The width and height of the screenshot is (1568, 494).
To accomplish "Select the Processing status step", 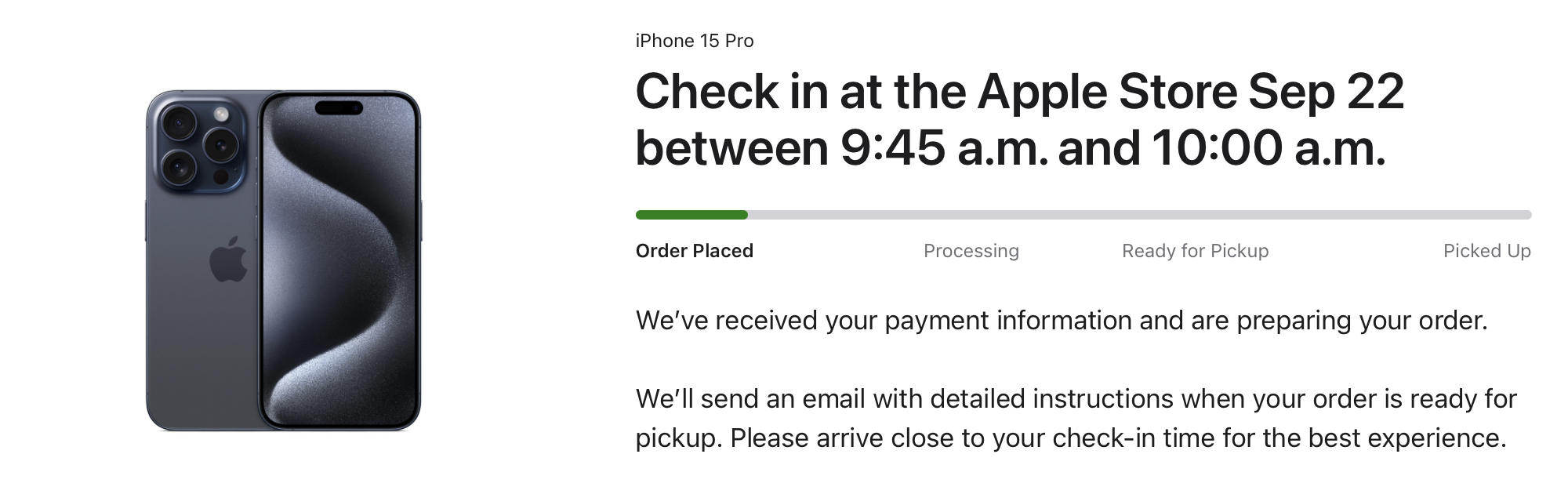I will click(971, 251).
